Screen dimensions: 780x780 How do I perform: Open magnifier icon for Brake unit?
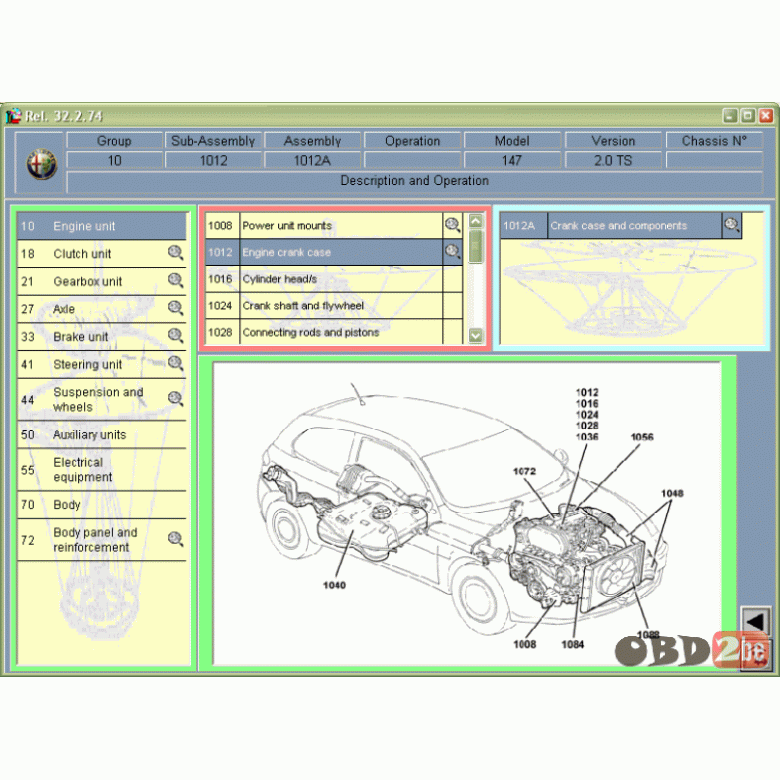coord(175,336)
